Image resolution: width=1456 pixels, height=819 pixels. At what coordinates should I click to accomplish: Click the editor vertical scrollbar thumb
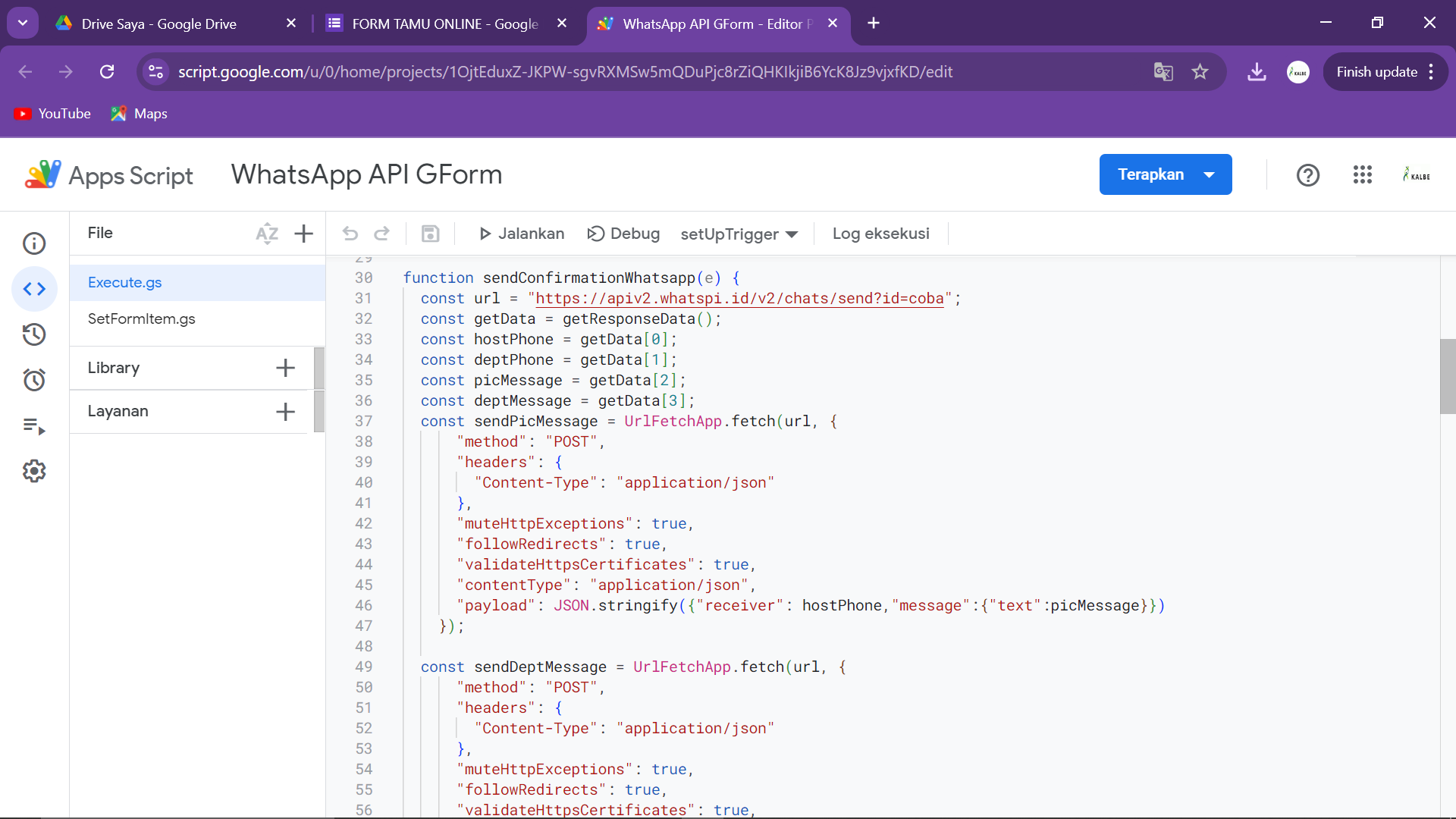(1447, 376)
